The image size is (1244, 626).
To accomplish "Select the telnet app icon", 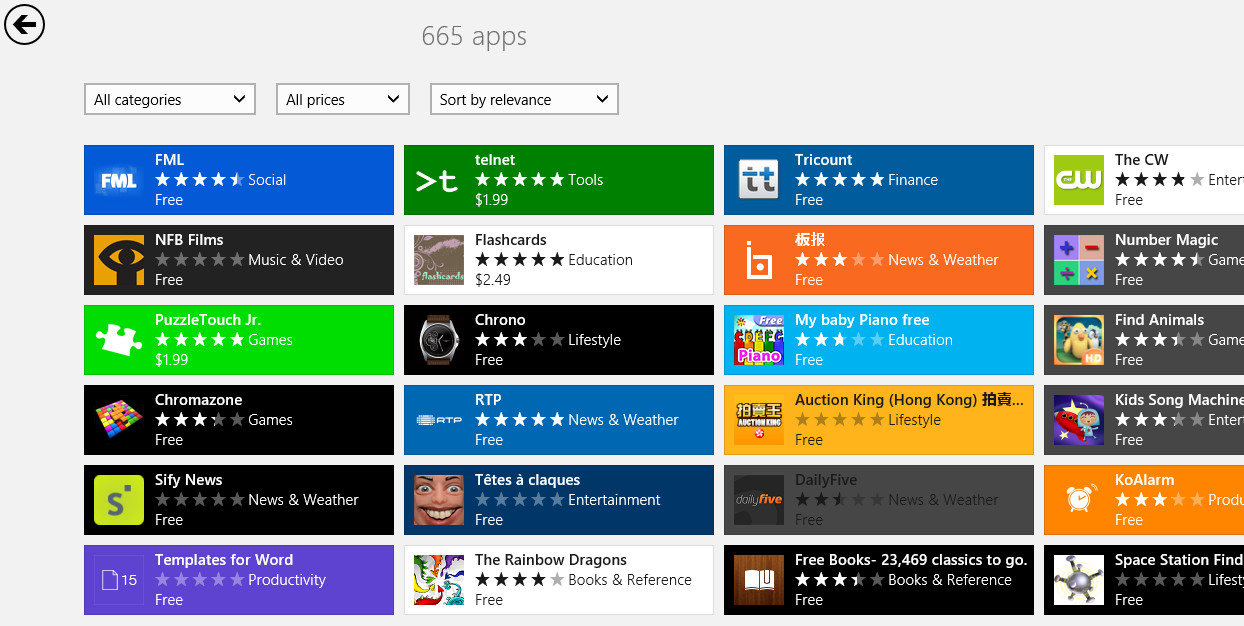I will coord(439,180).
